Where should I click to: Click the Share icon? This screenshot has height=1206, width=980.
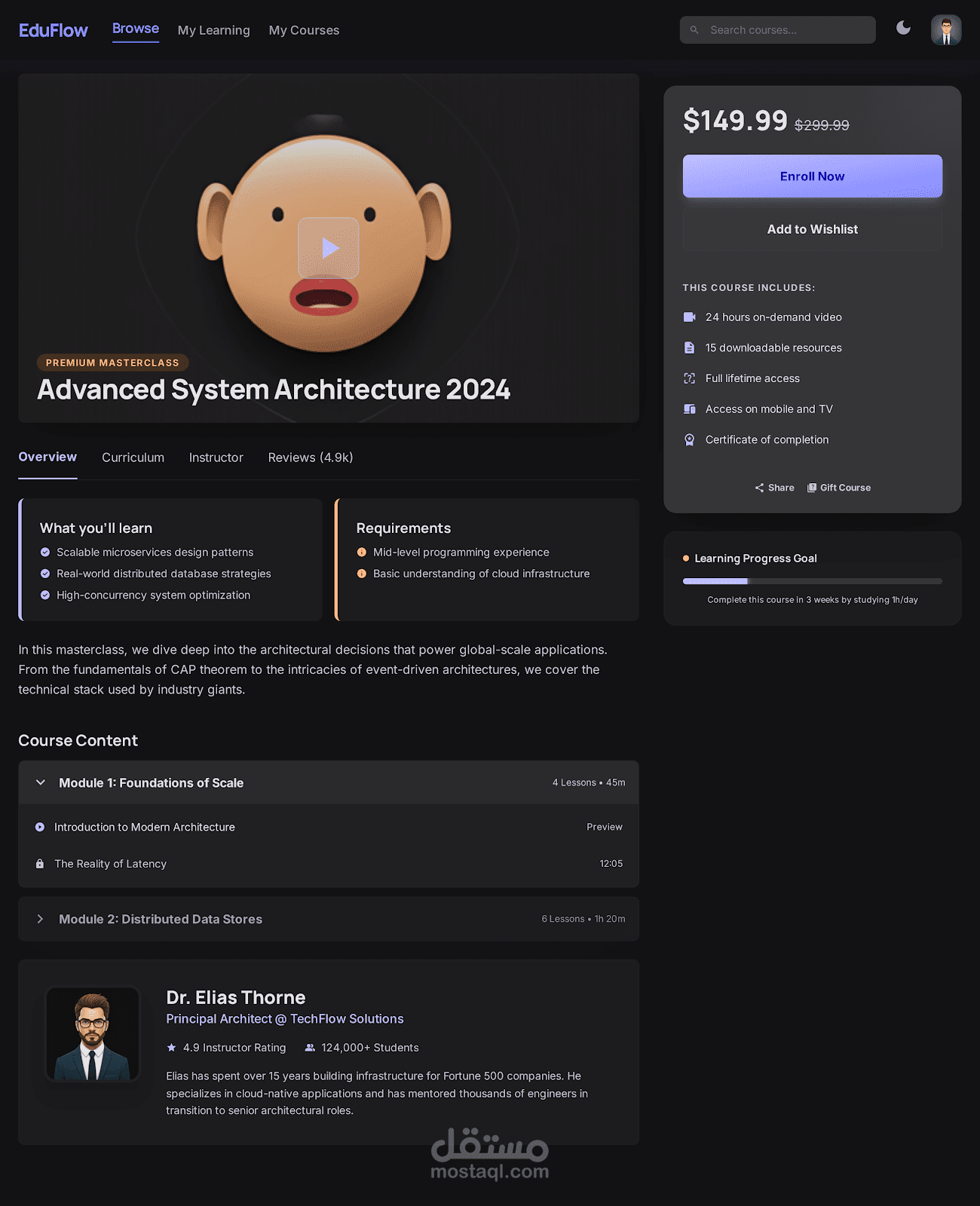759,488
